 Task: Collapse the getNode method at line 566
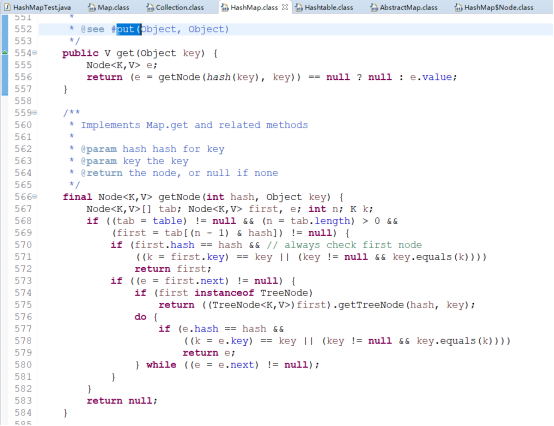(35, 197)
